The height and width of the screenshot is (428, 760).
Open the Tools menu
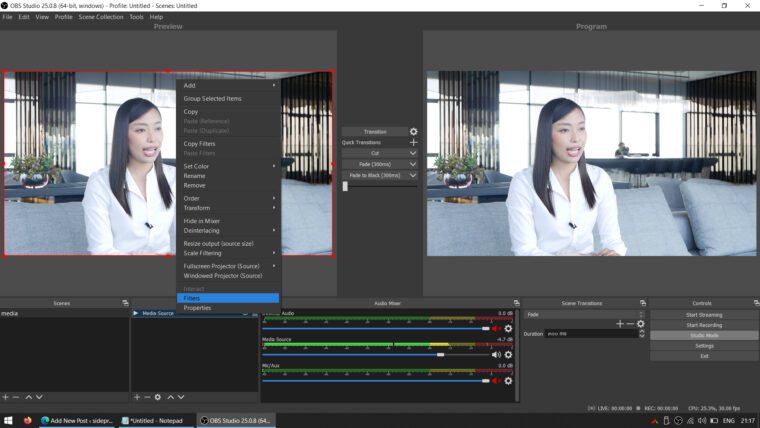pyautogui.click(x=136, y=17)
